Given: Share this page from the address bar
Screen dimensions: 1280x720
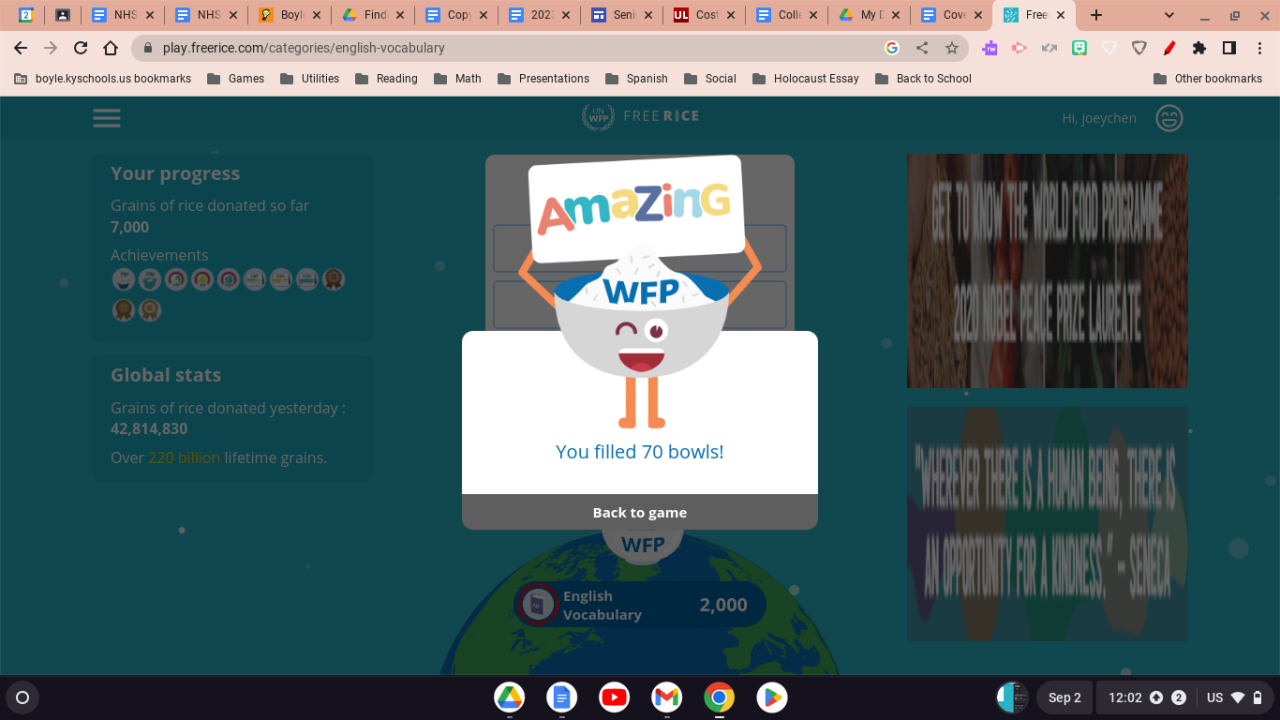Looking at the screenshot, I should click(x=922, y=48).
